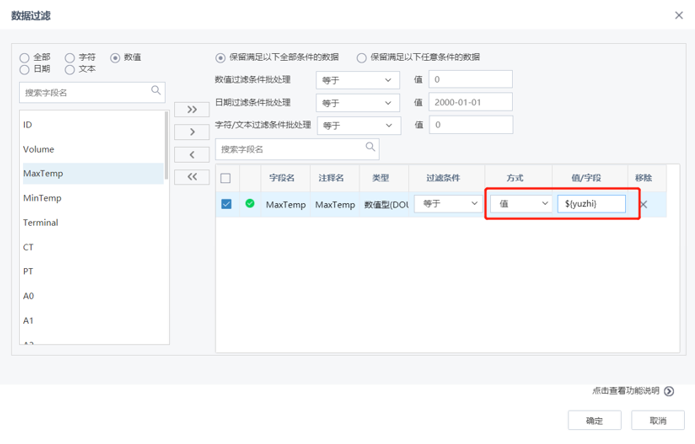Click the move-left single arrow button

tap(192, 154)
